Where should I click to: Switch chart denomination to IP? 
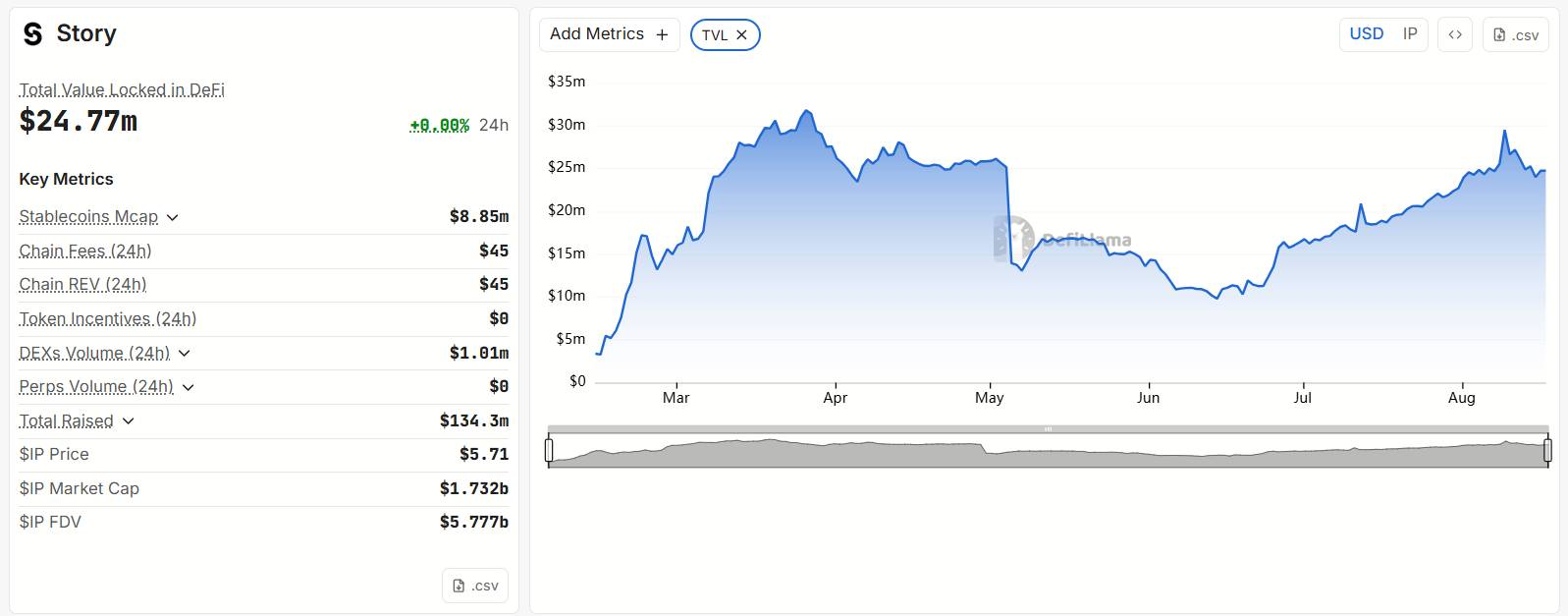1410,34
